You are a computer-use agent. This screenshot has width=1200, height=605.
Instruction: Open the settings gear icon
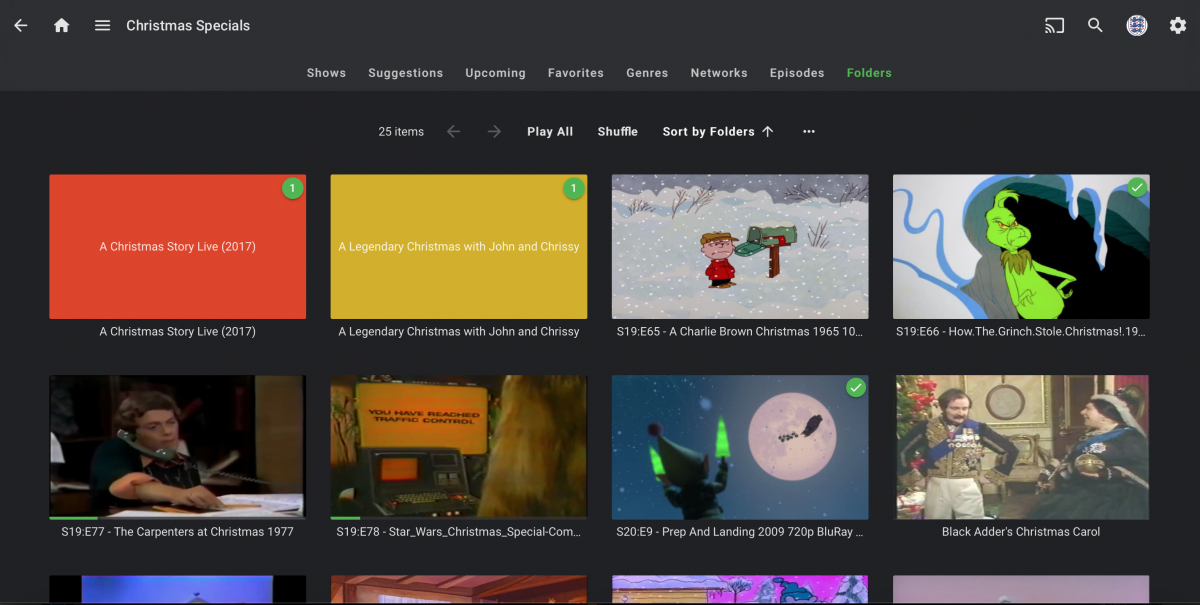coord(1178,26)
